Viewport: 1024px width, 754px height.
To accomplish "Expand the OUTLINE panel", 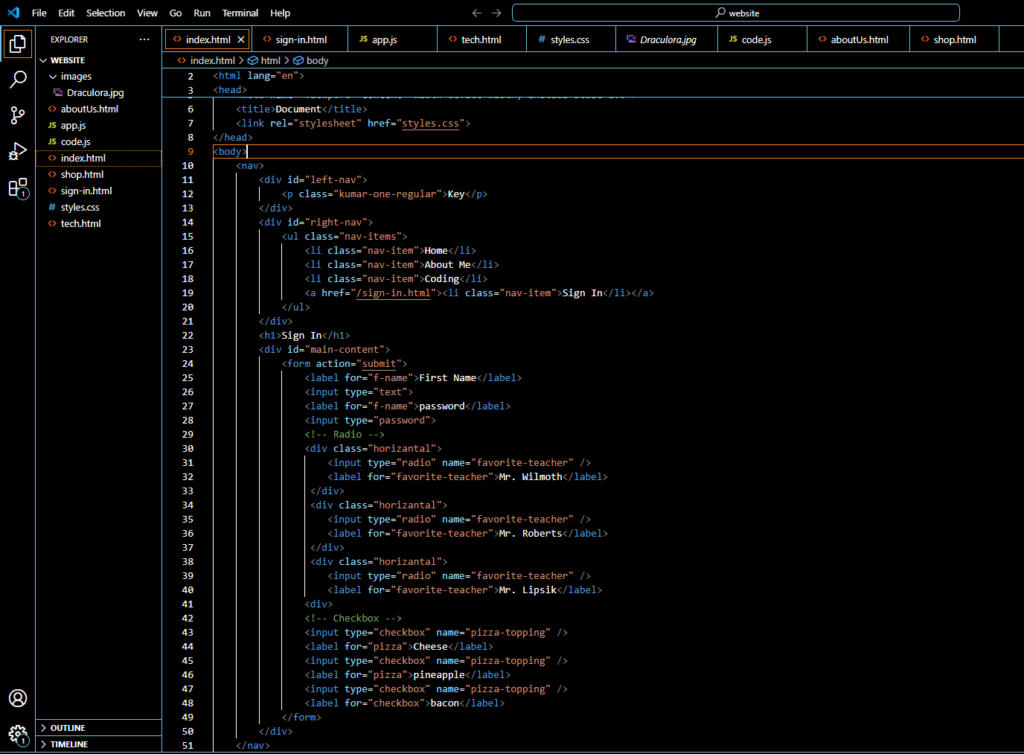I will pyautogui.click(x=68, y=728).
